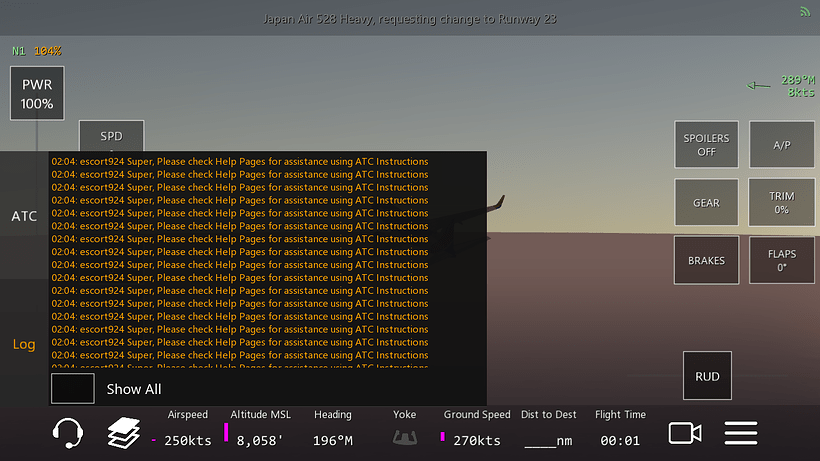Tap the Ground Speed 270kts readout

pos(476,429)
